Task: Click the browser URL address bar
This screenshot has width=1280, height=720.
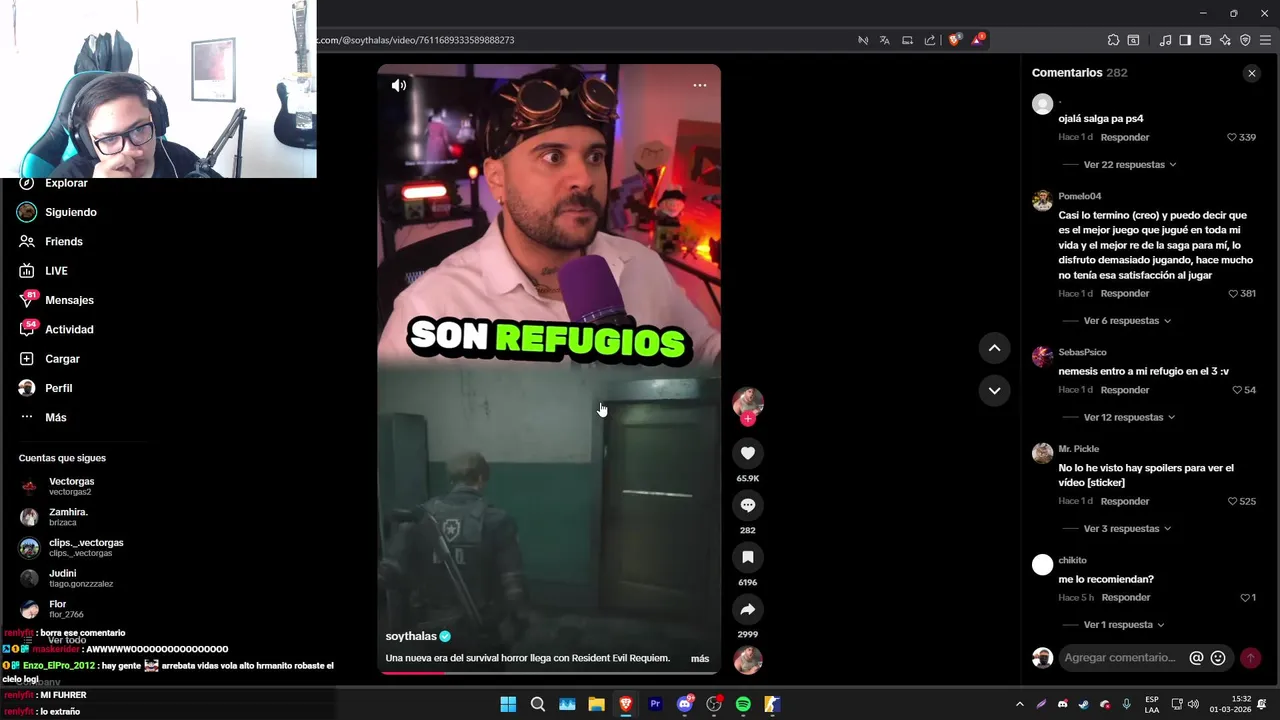Action: click(x=580, y=40)
